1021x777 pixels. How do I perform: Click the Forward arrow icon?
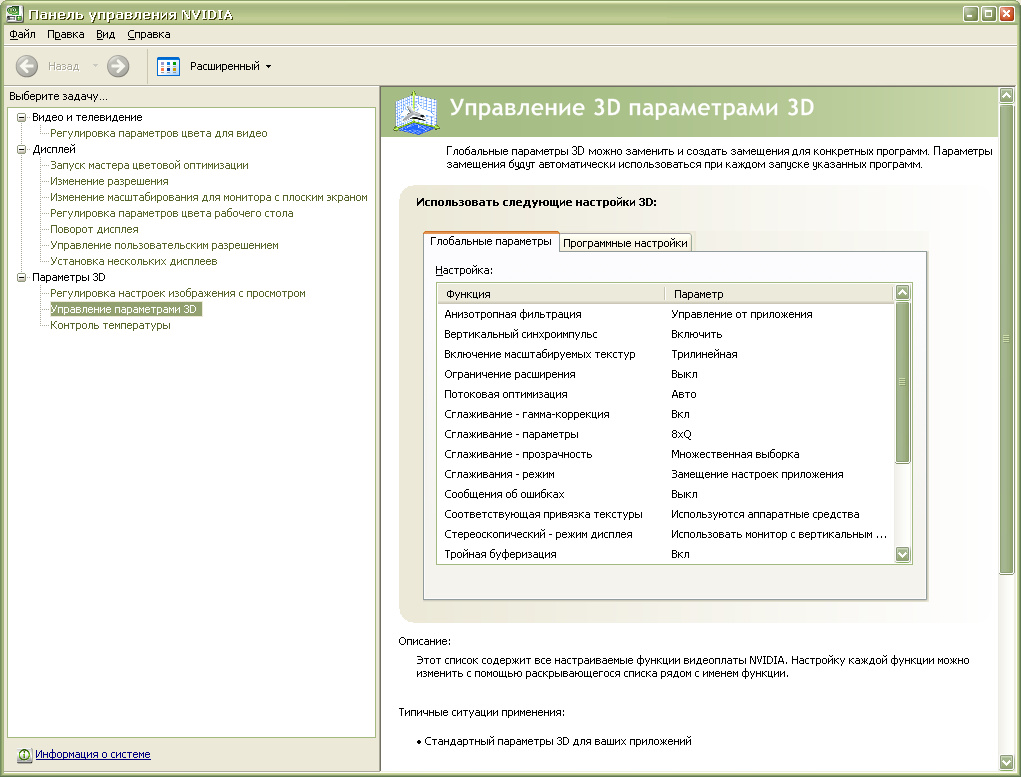coord(118,66)
